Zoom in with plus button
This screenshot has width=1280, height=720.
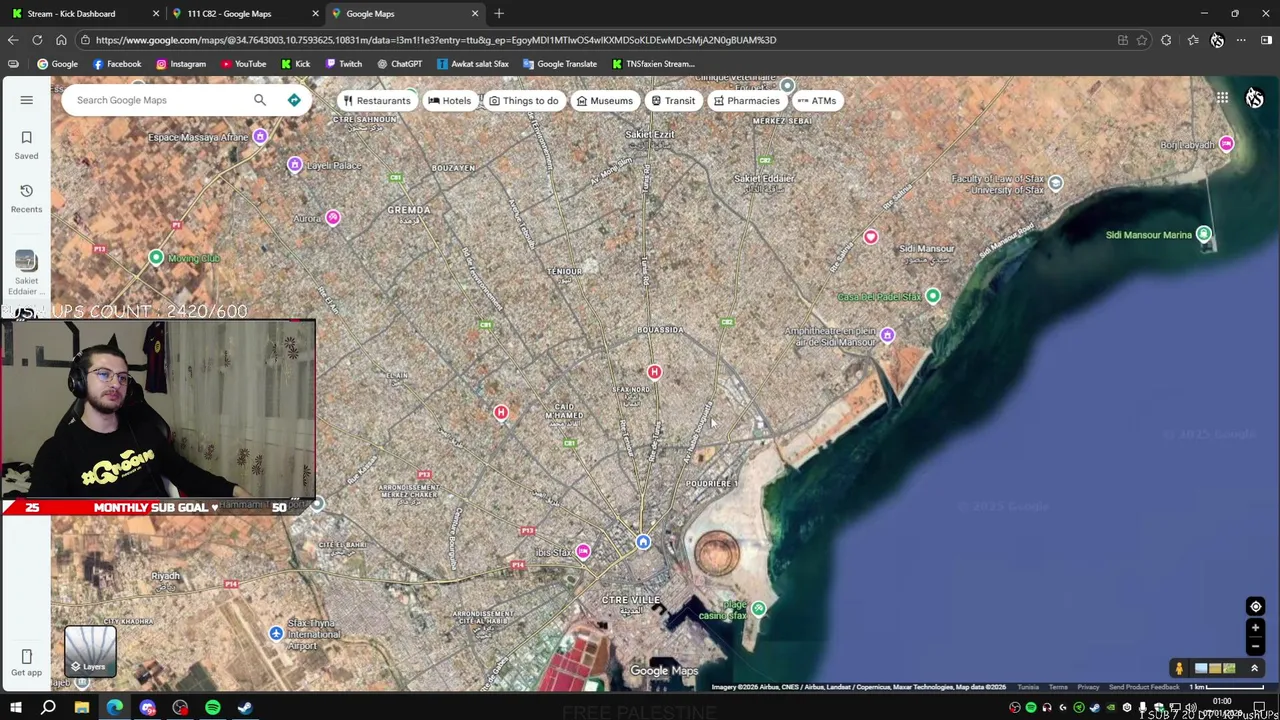[1255, 628]
